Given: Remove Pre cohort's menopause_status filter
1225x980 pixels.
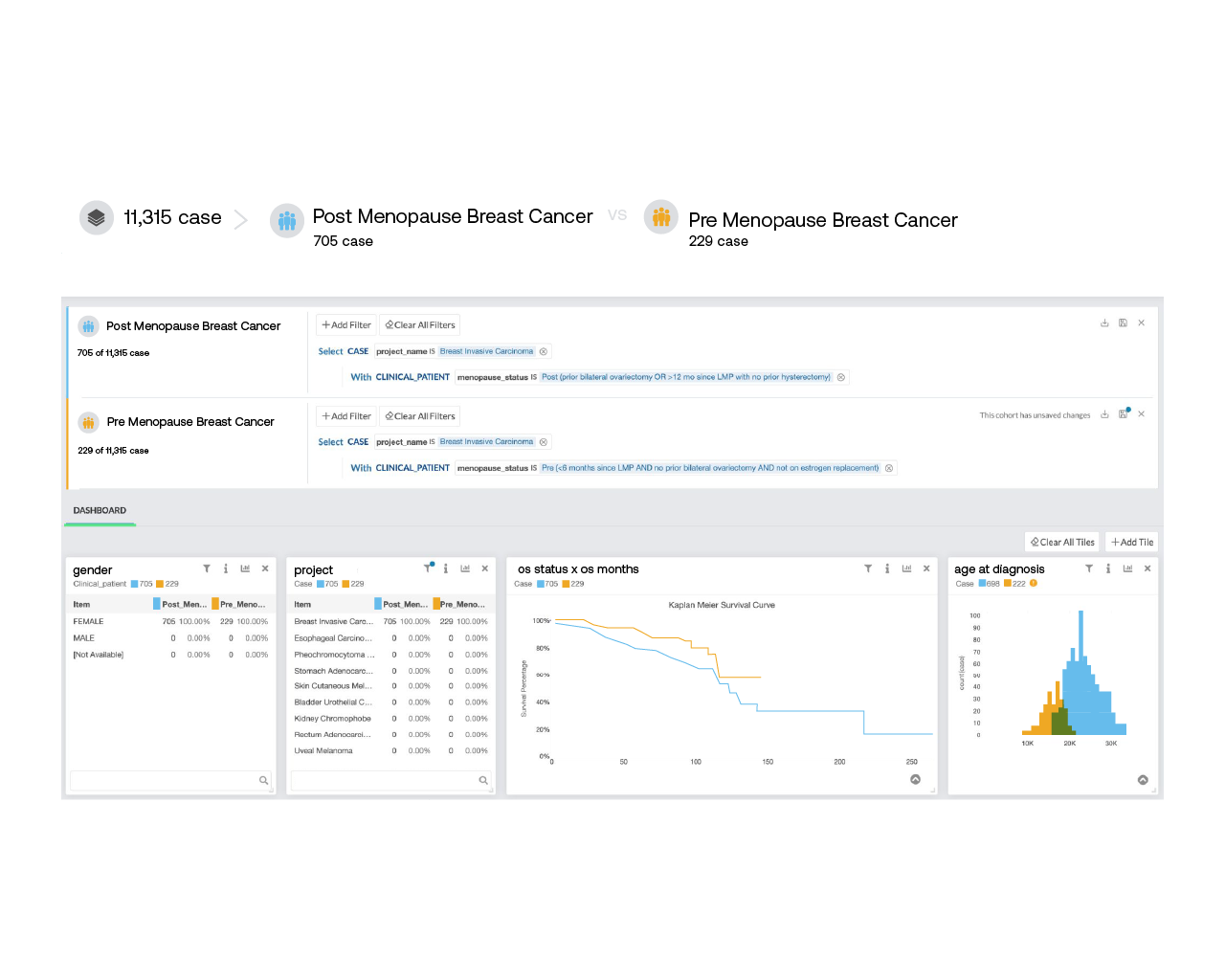Looking at the screenshot, I should point(889,468).
